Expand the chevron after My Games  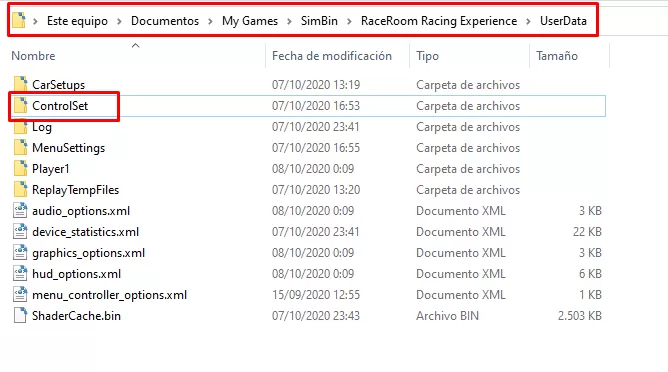289,21
